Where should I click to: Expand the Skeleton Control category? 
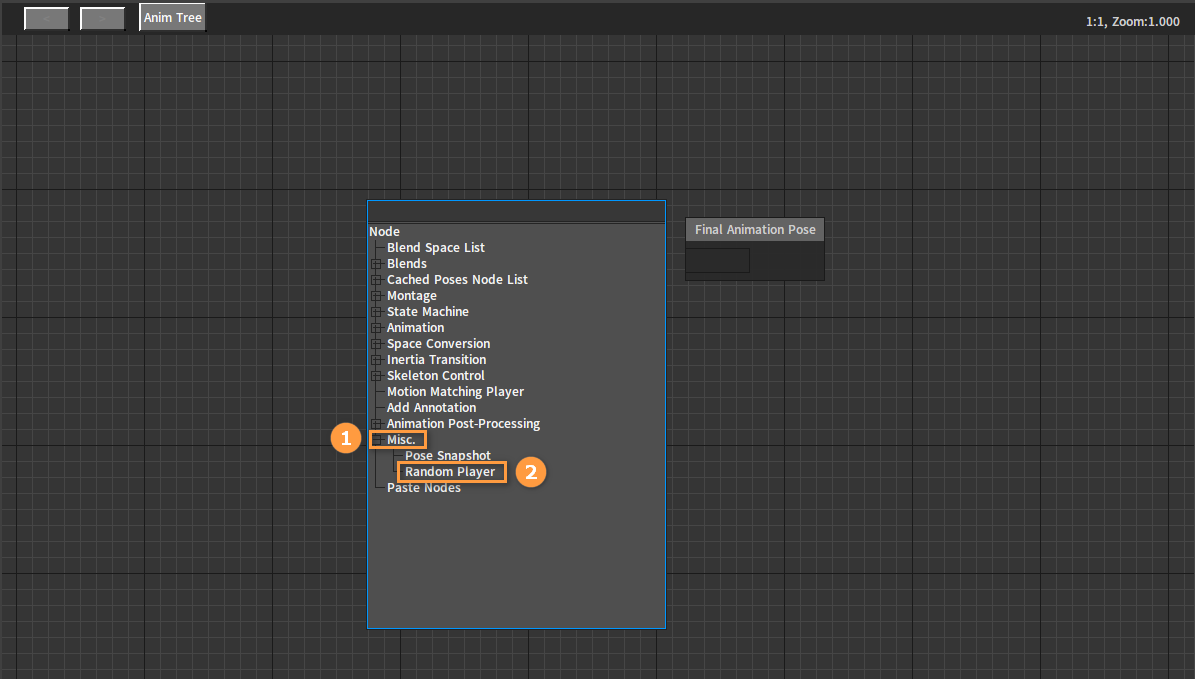click(x=376, y=376)
